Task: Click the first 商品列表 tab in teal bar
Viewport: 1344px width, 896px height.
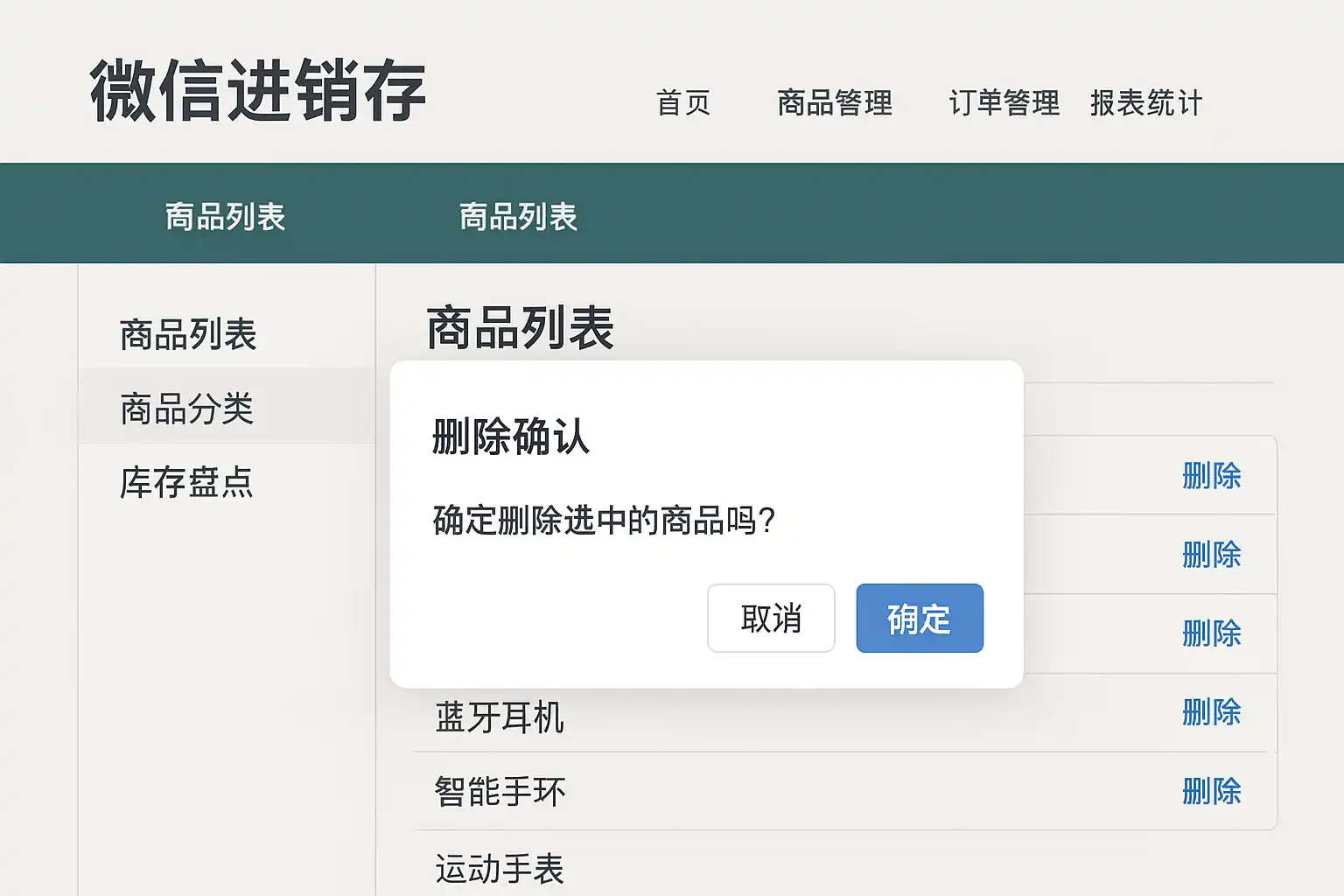Action: click(226, 216)
